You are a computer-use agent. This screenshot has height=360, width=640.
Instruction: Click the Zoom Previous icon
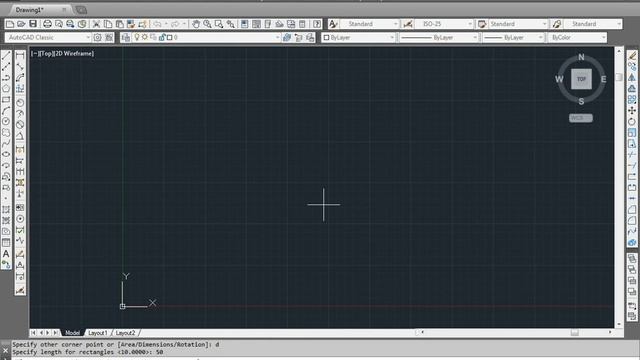pos(231,24)
